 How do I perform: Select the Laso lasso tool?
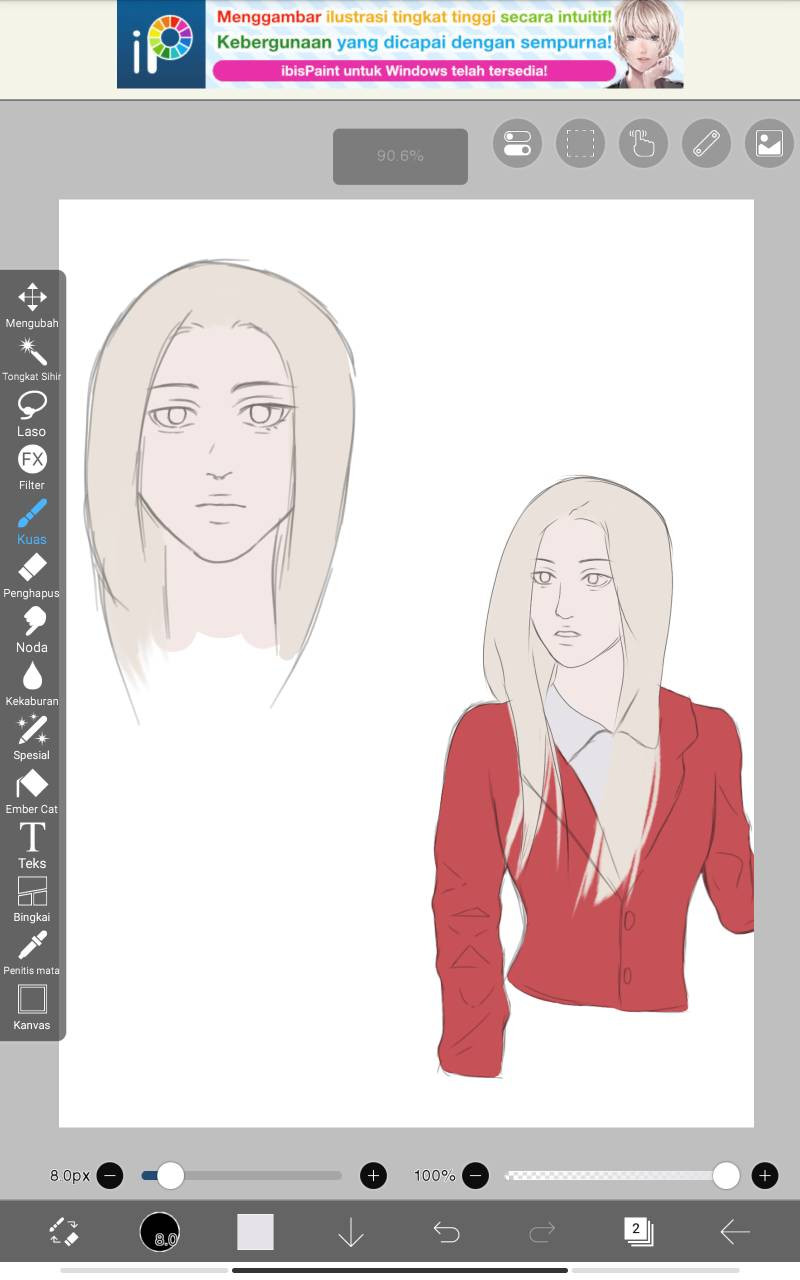32,413
